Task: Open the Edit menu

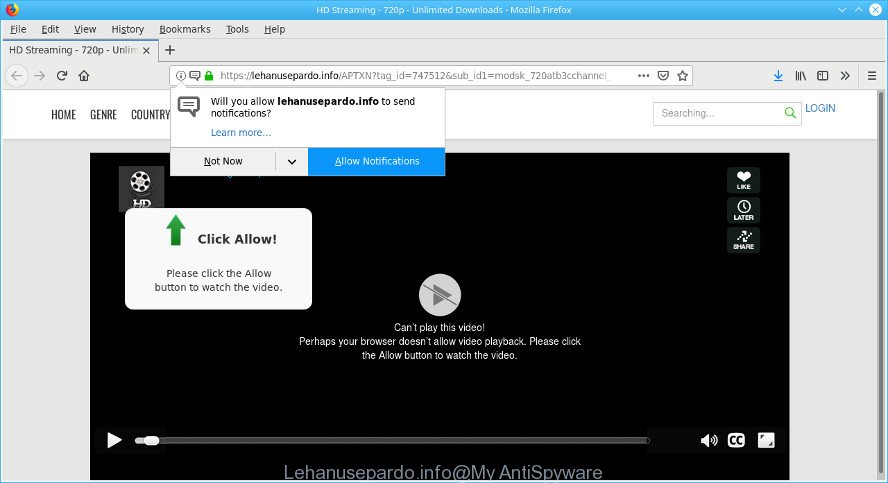Action: (50, 29)
